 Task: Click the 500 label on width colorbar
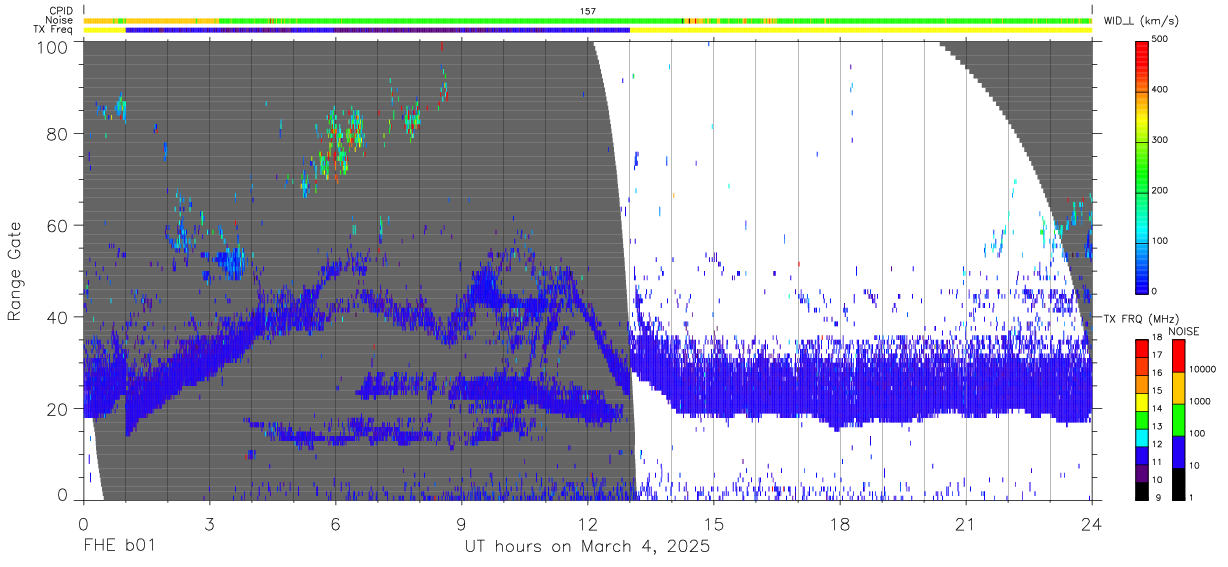1161,40
